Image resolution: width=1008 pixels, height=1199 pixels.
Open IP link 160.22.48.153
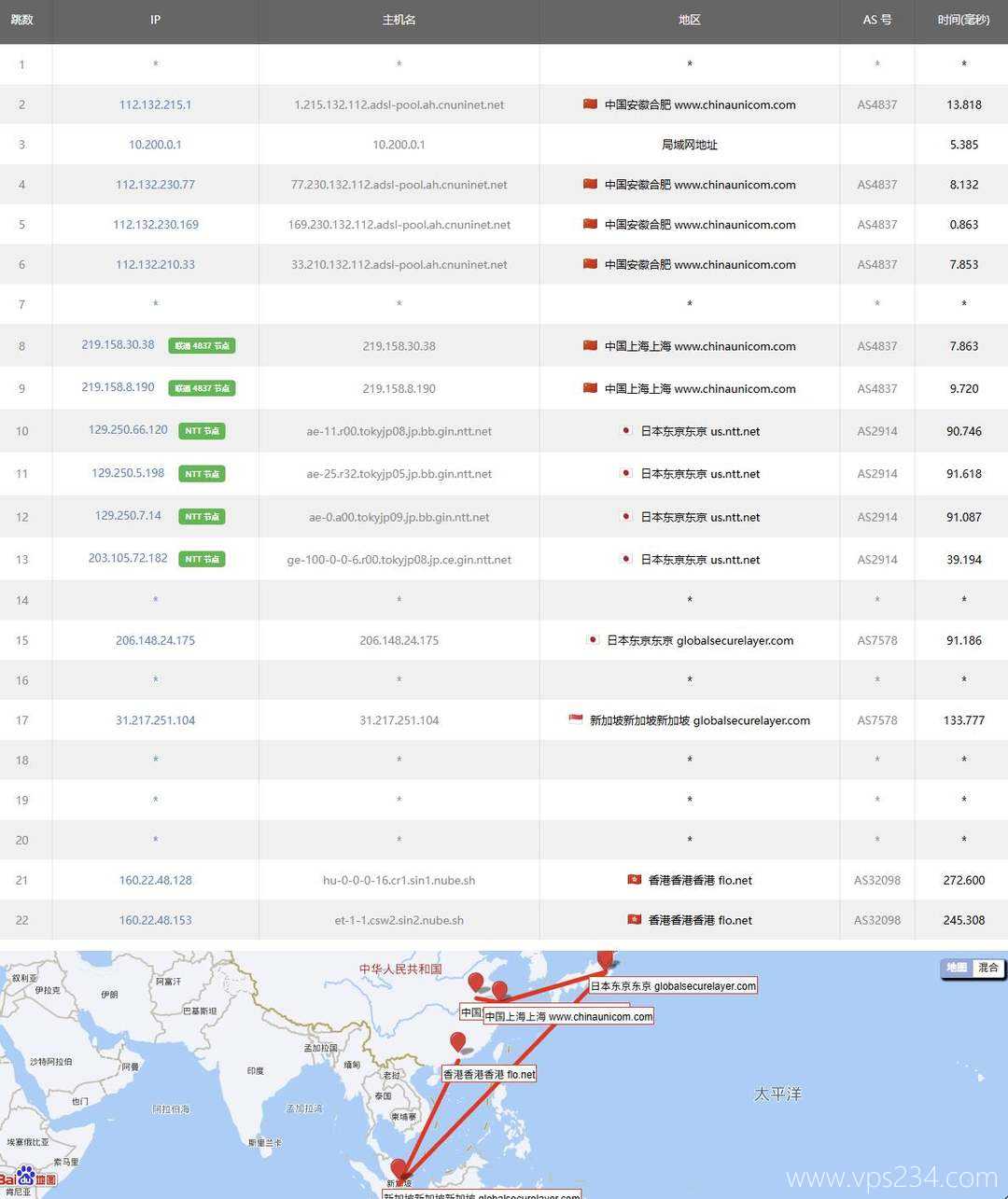tap(155, 921)
